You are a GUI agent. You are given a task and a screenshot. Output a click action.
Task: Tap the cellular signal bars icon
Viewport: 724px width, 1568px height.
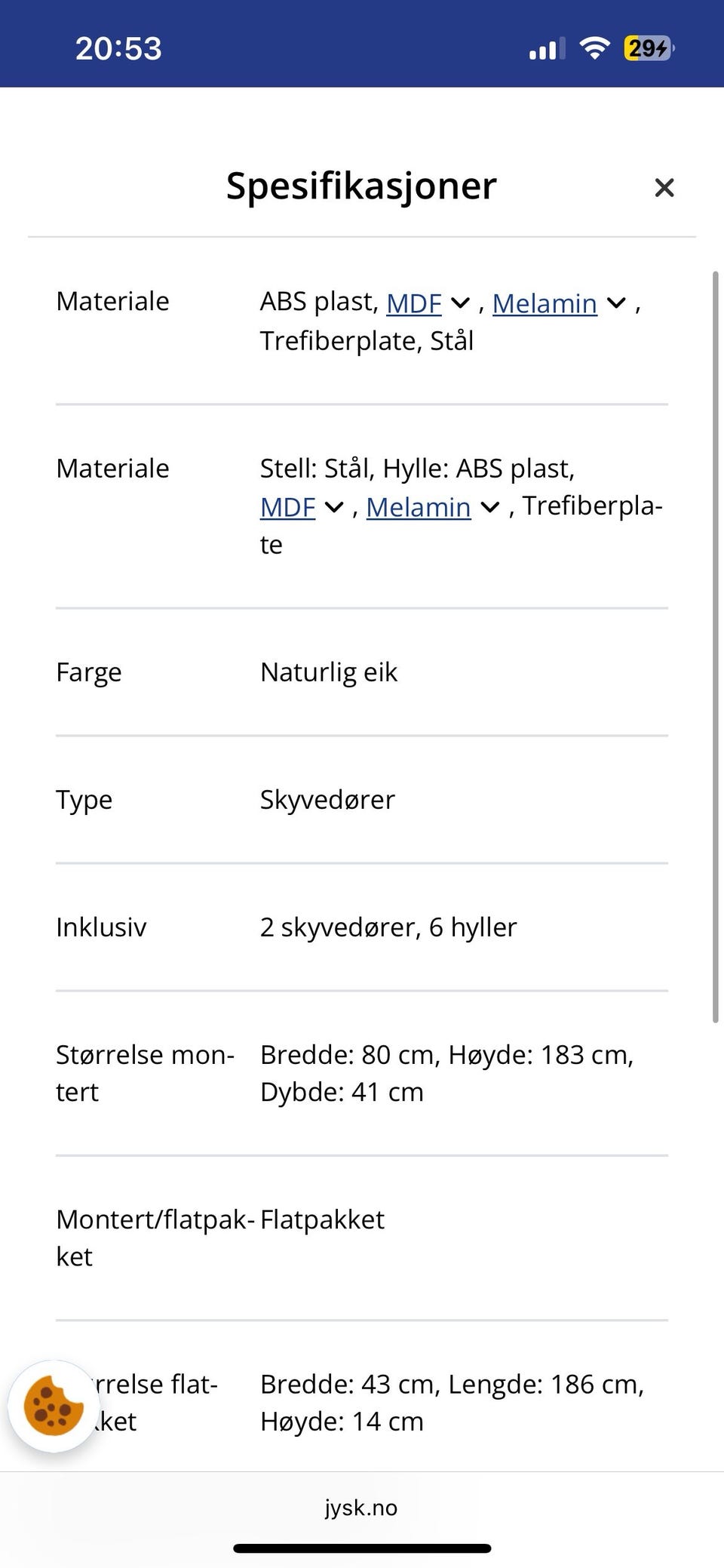point(546,49)
